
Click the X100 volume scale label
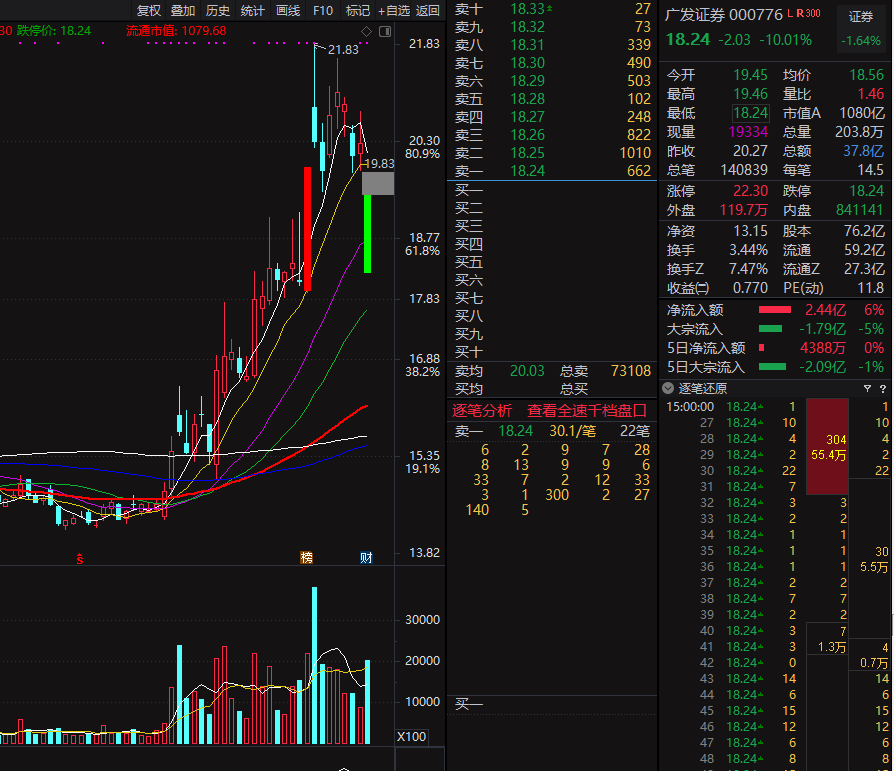411,736
